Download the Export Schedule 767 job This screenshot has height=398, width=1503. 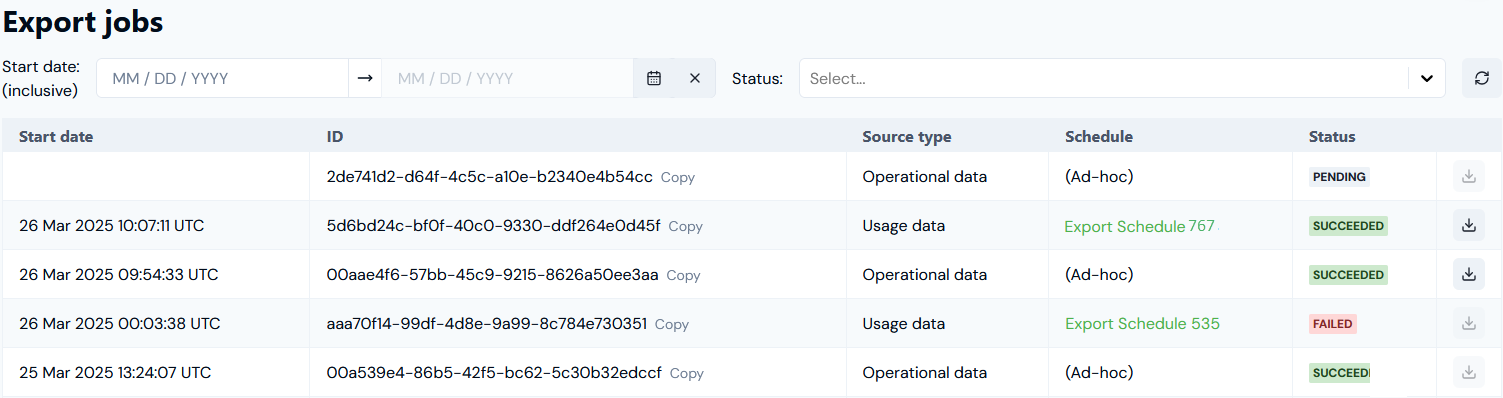(1469, 226)
